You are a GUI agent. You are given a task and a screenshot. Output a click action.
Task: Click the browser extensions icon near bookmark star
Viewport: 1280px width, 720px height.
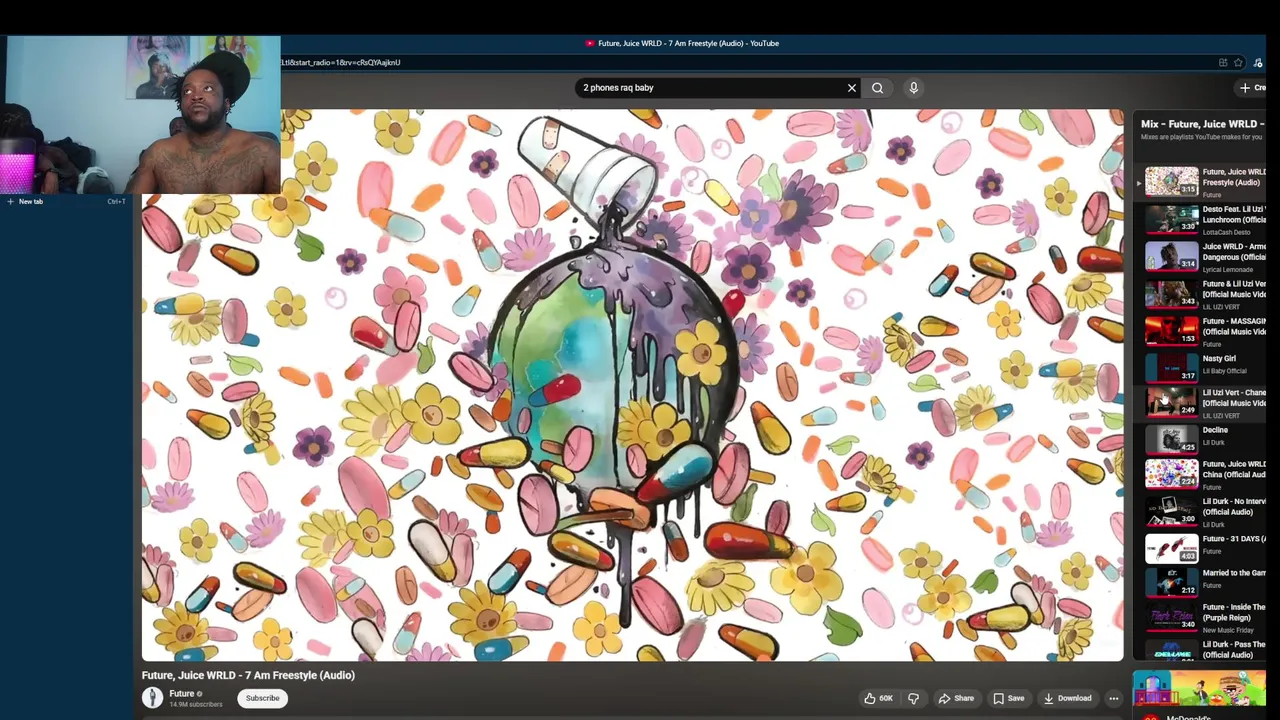(1223, 62)
